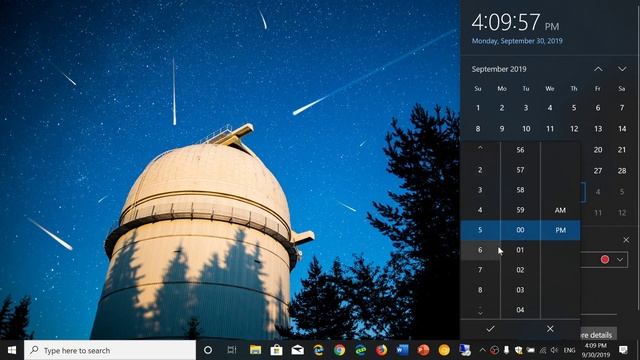This screenshot has width=640, height=360.
Task: Select minute 57 in the time picker
Action: (520, 170)
